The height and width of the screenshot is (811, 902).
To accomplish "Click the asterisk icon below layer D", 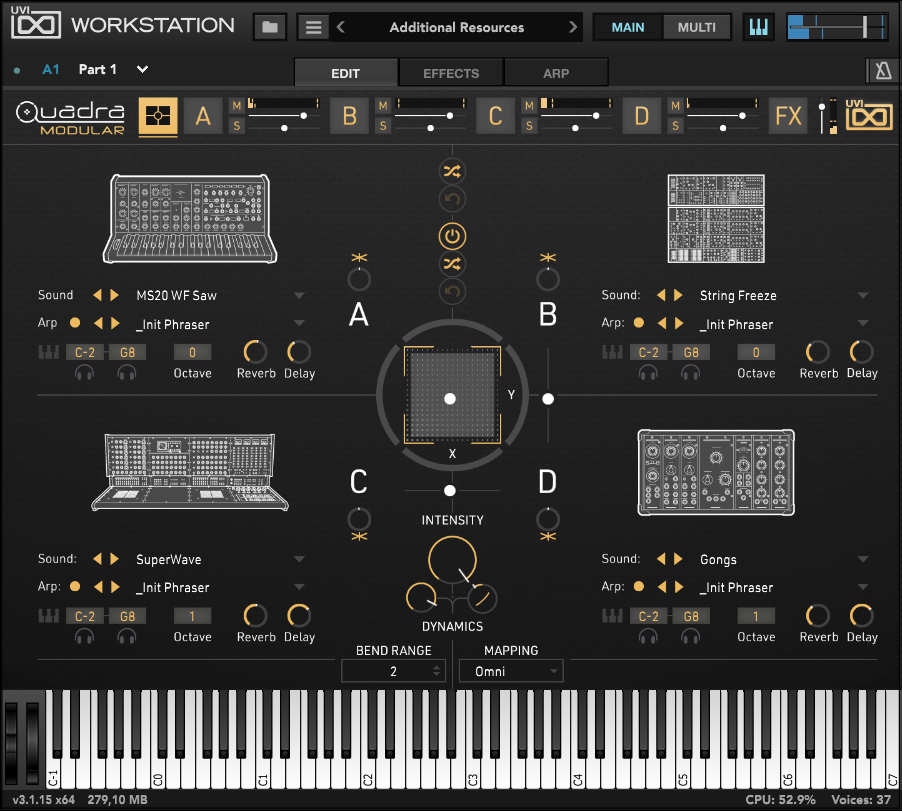I will pyautogui.click(x=548, y=537).
